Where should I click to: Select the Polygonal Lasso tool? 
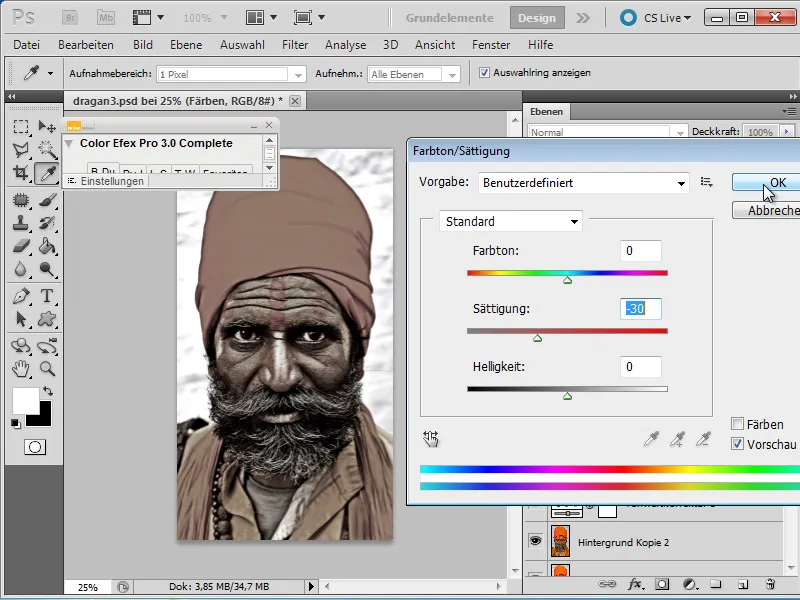click(x=20, y=149)
